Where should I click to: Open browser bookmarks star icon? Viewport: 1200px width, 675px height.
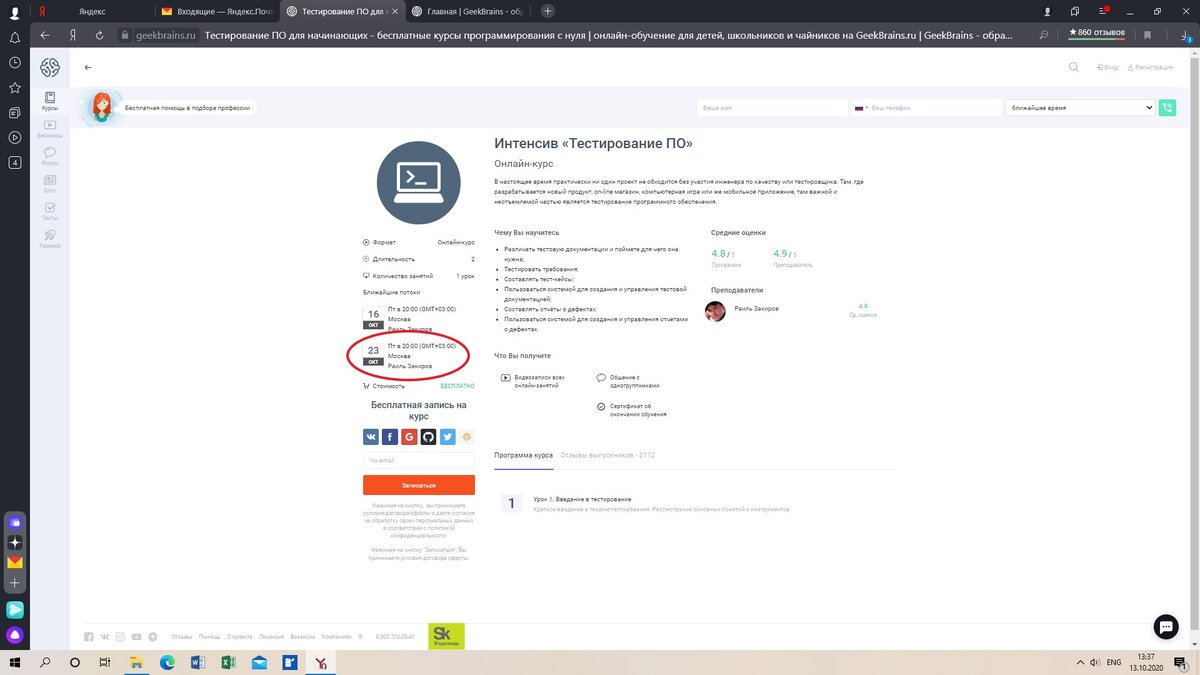pos(15,87)
